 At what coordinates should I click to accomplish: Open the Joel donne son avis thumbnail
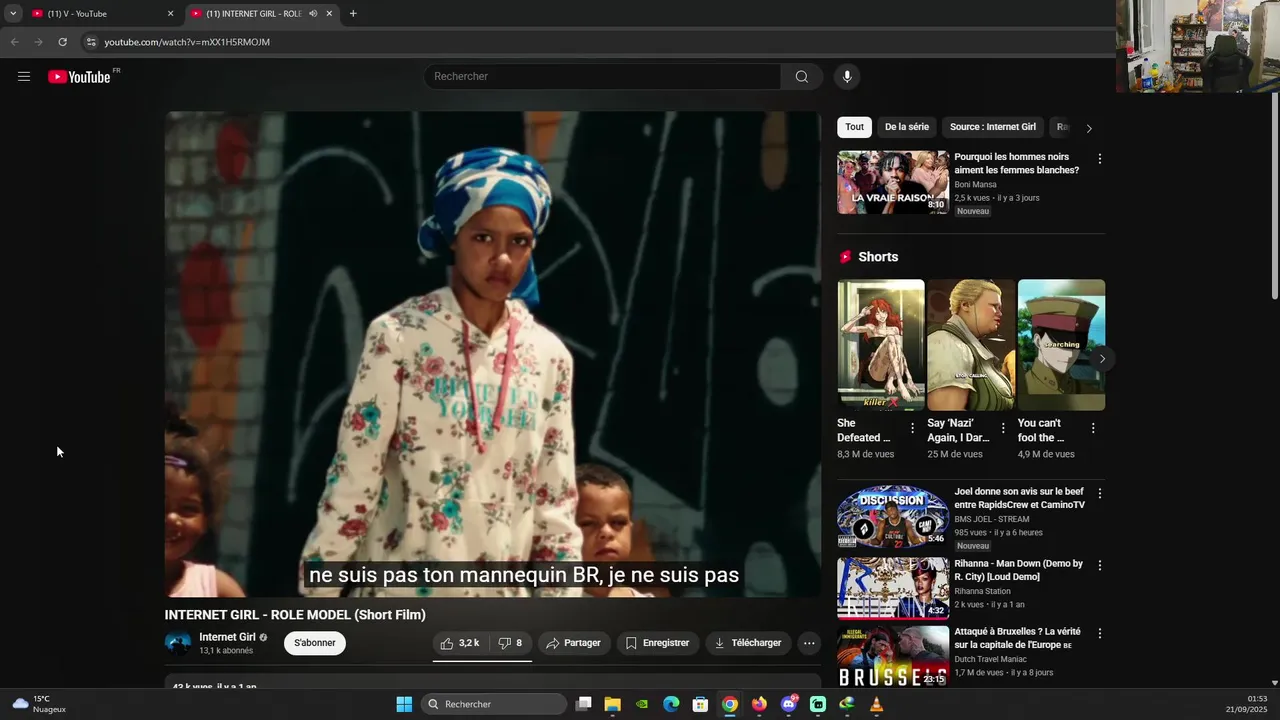pyautogui.click(x=893, y=517)
